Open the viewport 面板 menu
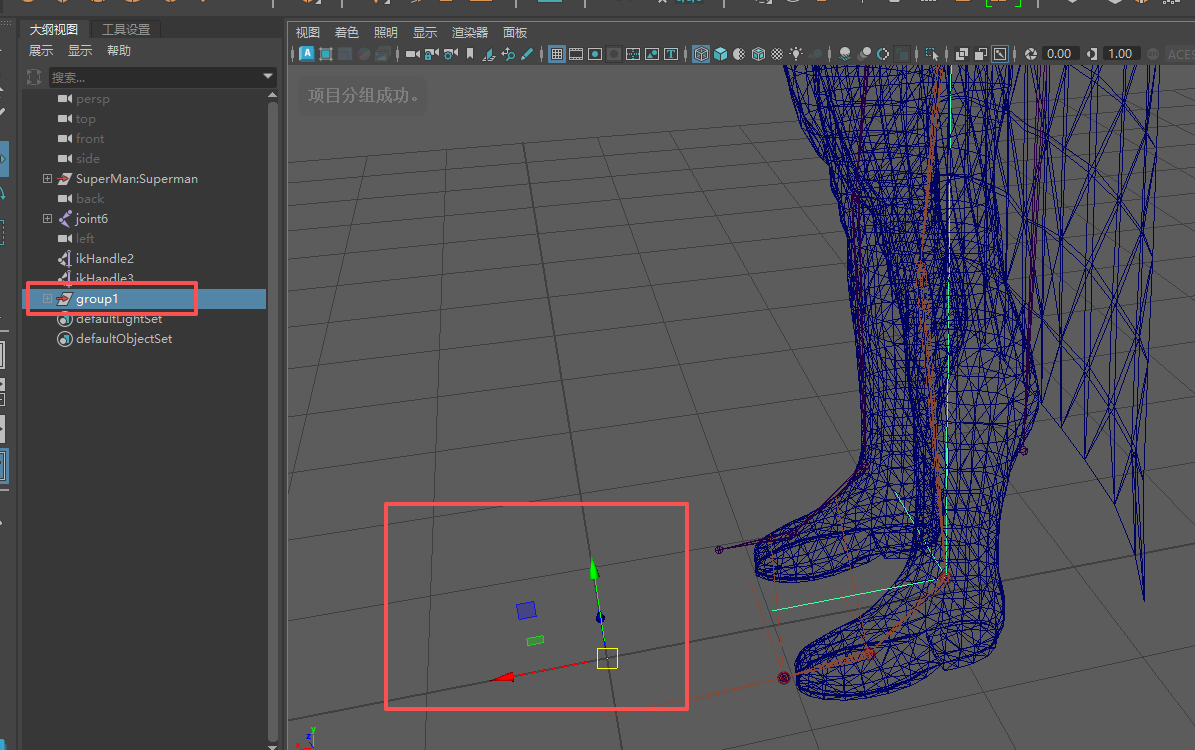This screenshot has width=1195, height=750. pos(515,32)
